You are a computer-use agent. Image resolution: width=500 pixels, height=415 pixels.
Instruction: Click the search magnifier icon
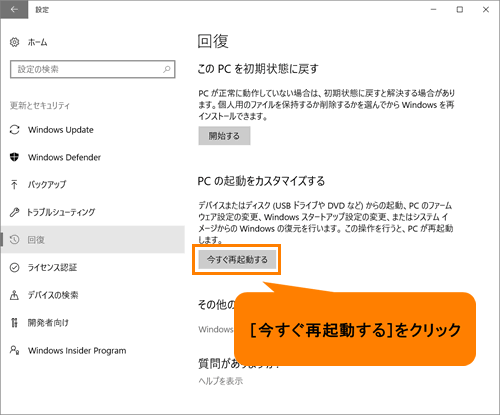click(167, 69)
